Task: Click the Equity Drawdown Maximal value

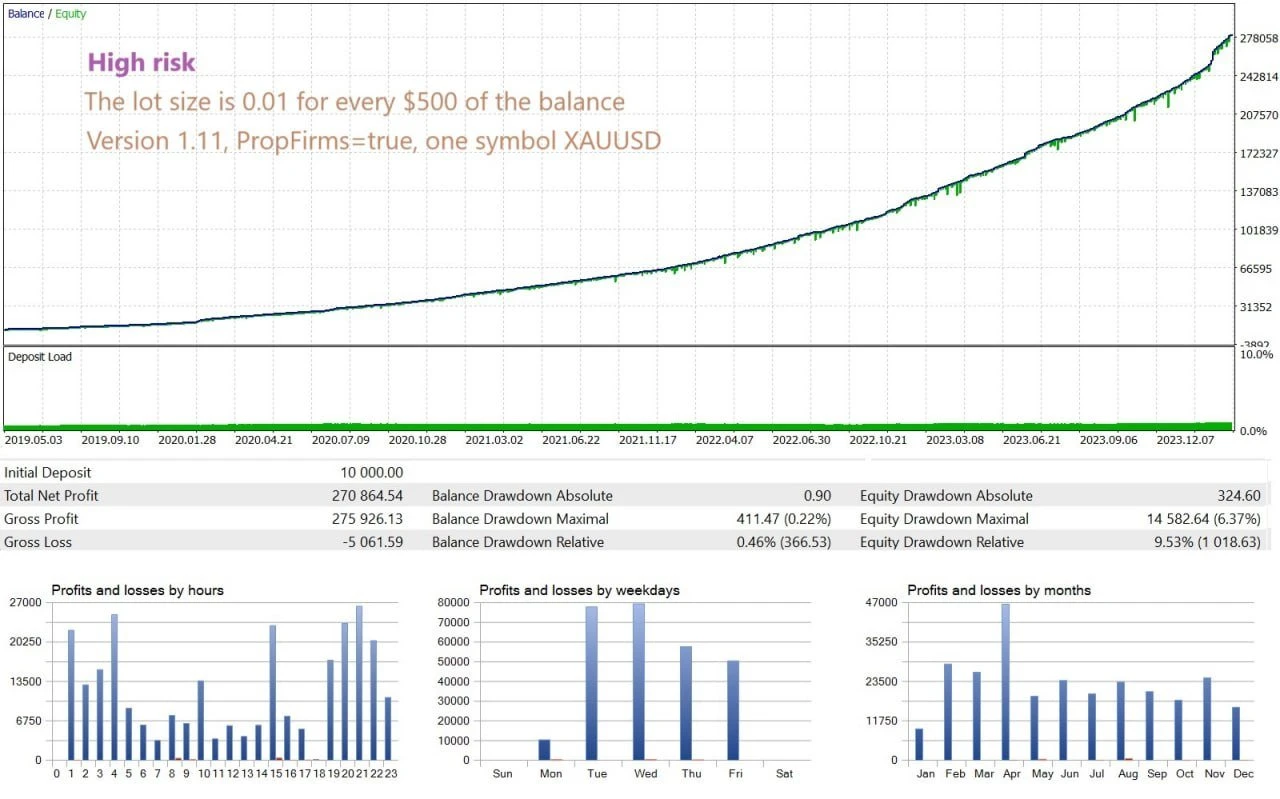Action: tap(1204, 519)
